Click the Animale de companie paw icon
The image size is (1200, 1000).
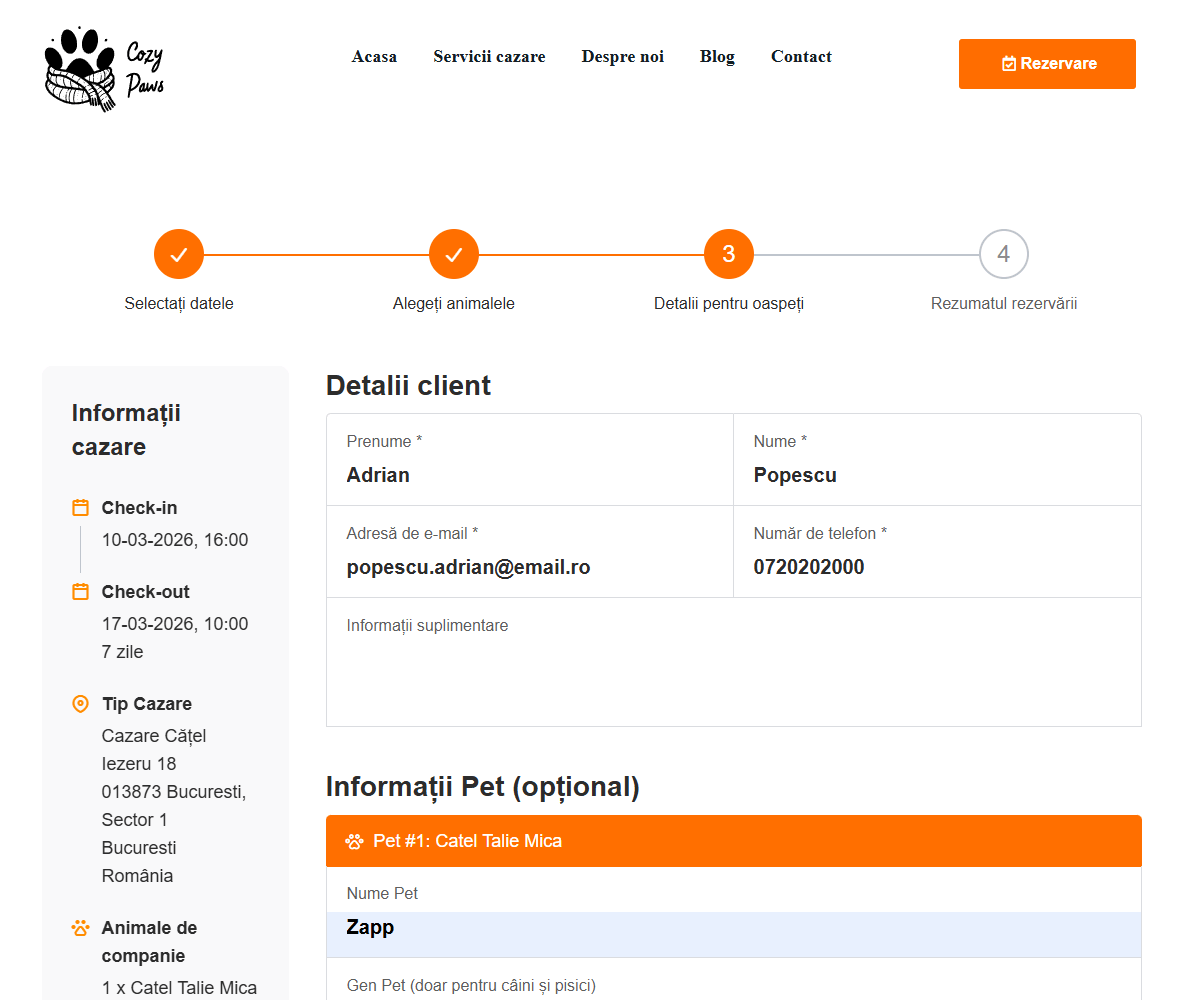(81, 928)
